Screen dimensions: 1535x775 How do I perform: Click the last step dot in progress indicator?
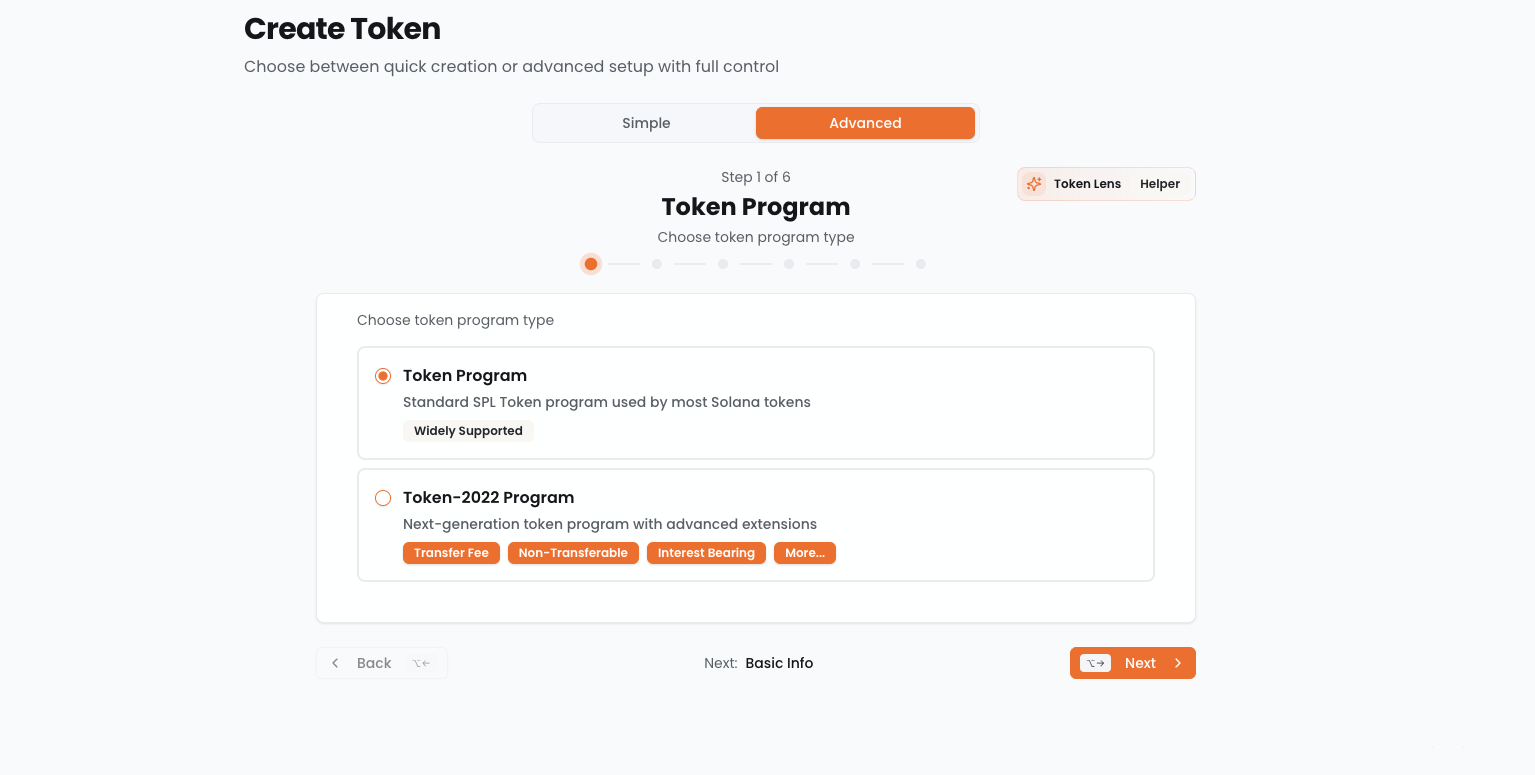pyautogui.click(x=921, y=264)
